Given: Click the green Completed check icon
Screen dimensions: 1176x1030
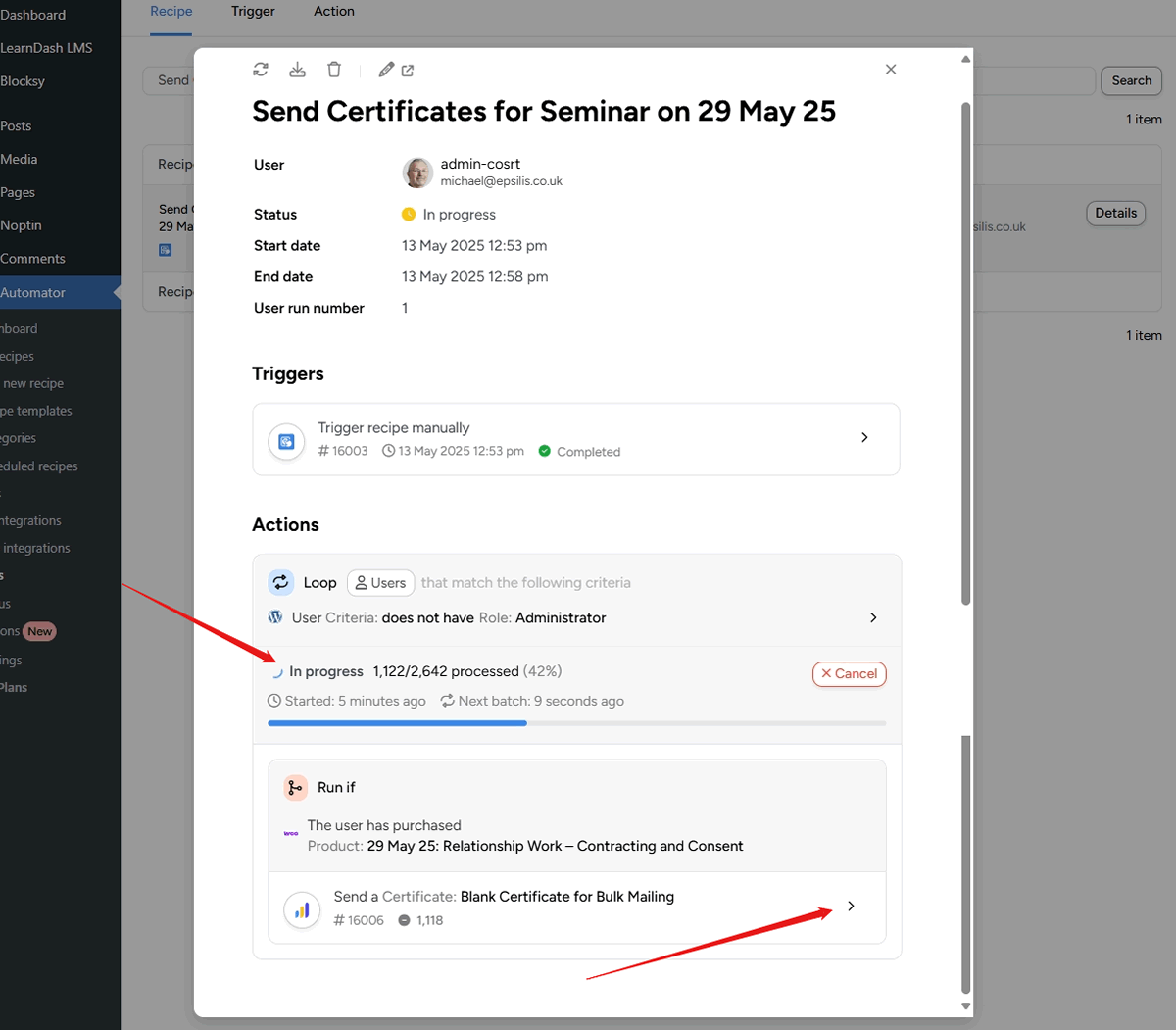Looking at the screenshot, I should (x=545, y=451).
